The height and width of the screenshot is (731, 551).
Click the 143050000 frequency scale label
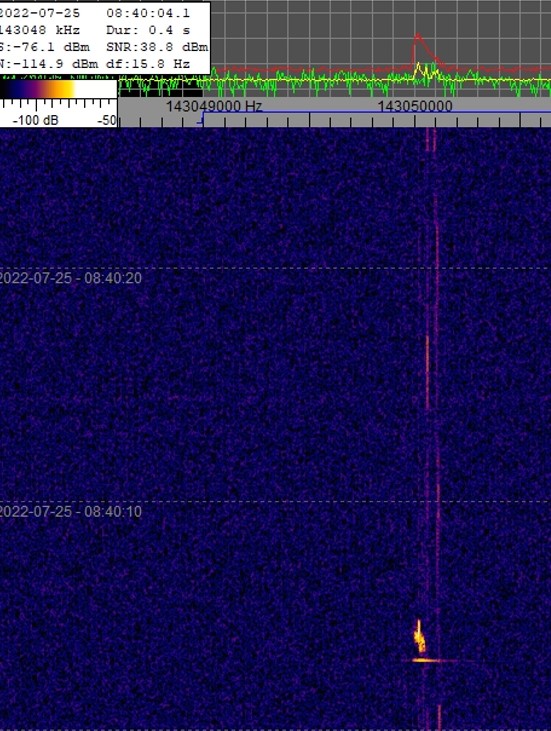(x=414, y=106)
